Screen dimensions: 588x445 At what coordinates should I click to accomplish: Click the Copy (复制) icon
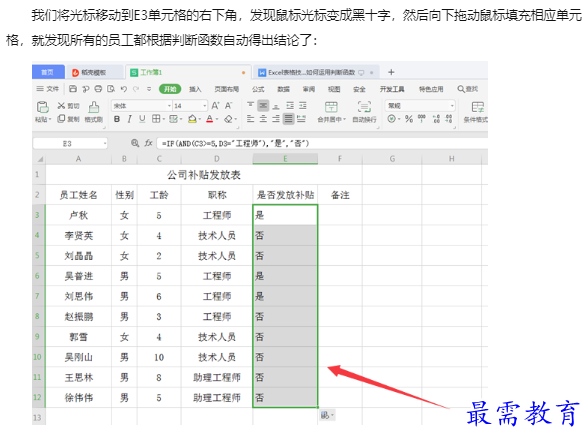coord(61,119)
